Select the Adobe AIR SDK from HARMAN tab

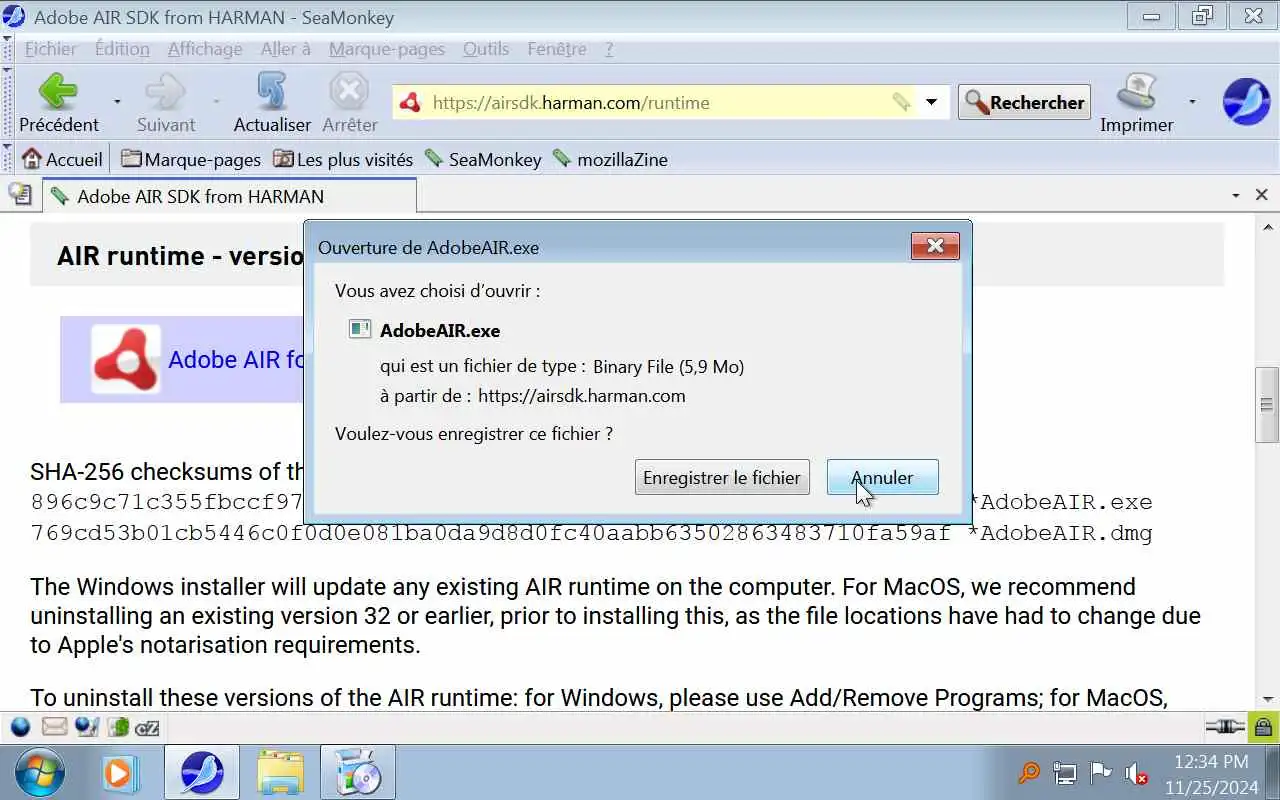pos(229,196)
